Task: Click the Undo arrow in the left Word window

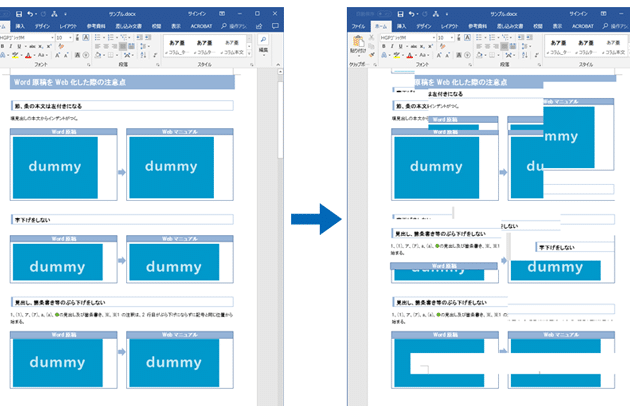Action: coord(31,13)
